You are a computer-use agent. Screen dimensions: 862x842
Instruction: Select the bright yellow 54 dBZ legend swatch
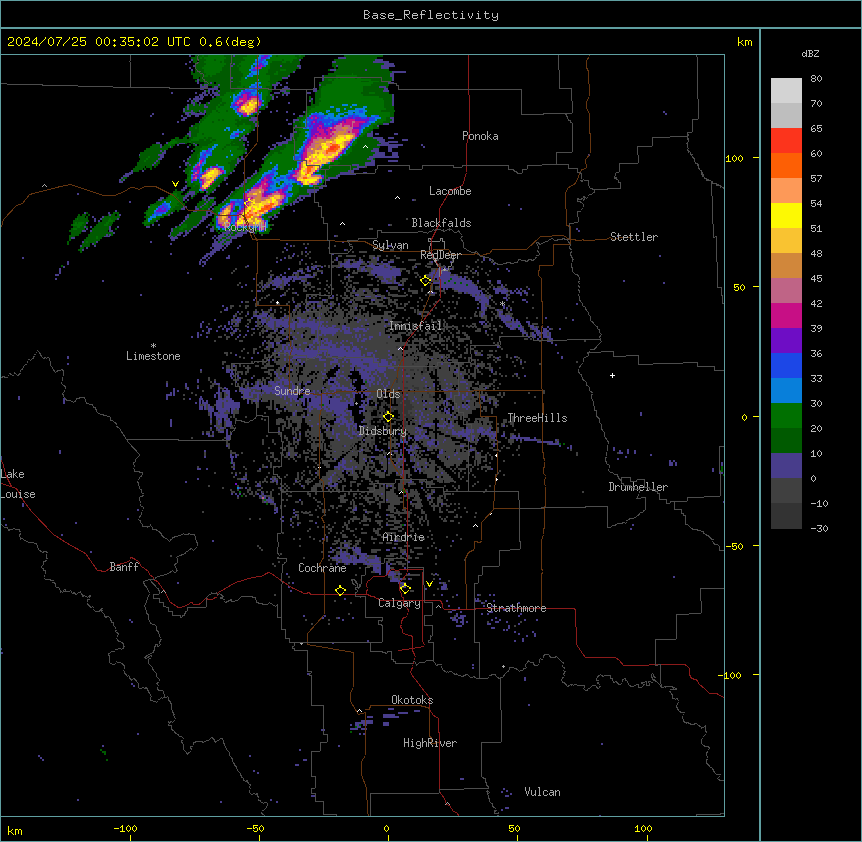click(x=786, y=215)
